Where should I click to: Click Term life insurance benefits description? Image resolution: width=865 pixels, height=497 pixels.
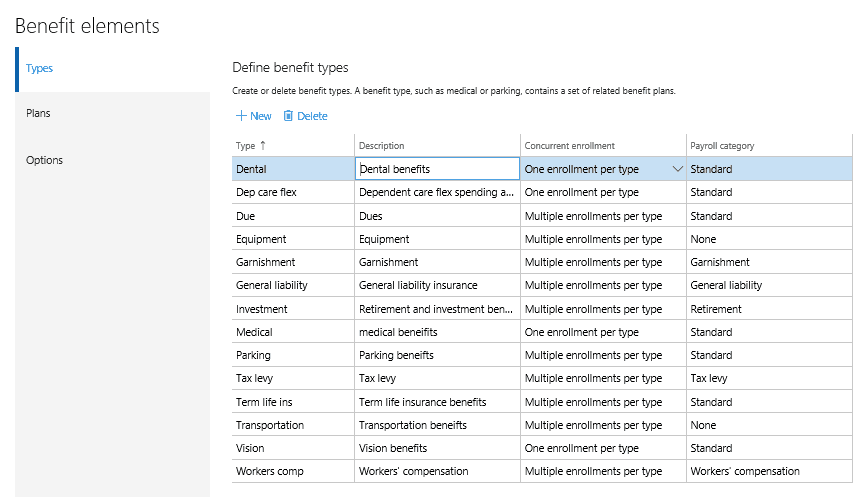(437, 402)
